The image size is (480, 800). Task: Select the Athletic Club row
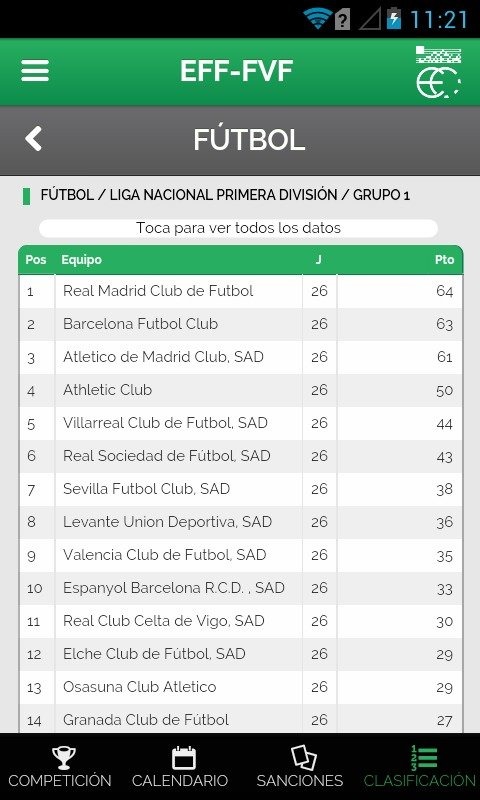[x=241, y=390]
